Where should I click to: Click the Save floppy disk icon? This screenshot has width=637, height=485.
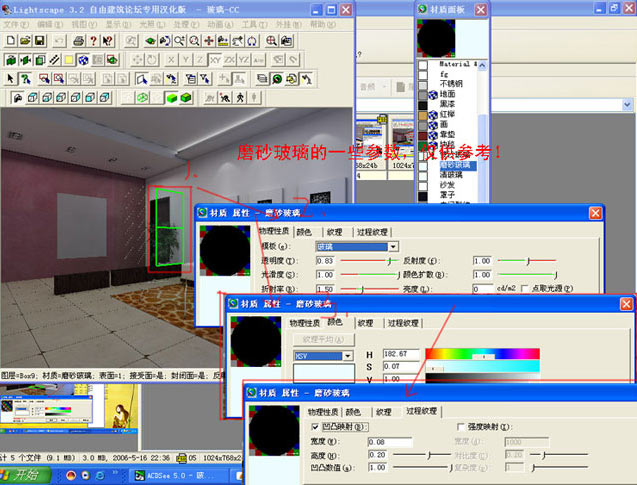coord(40,41)
